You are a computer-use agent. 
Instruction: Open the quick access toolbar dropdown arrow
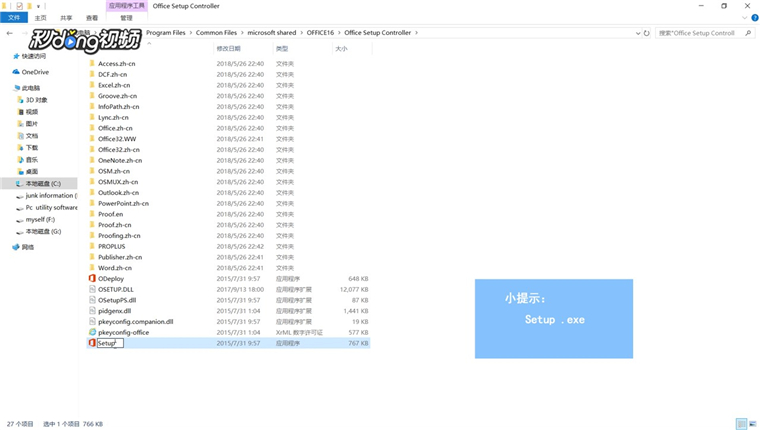[x=38, y=6]
